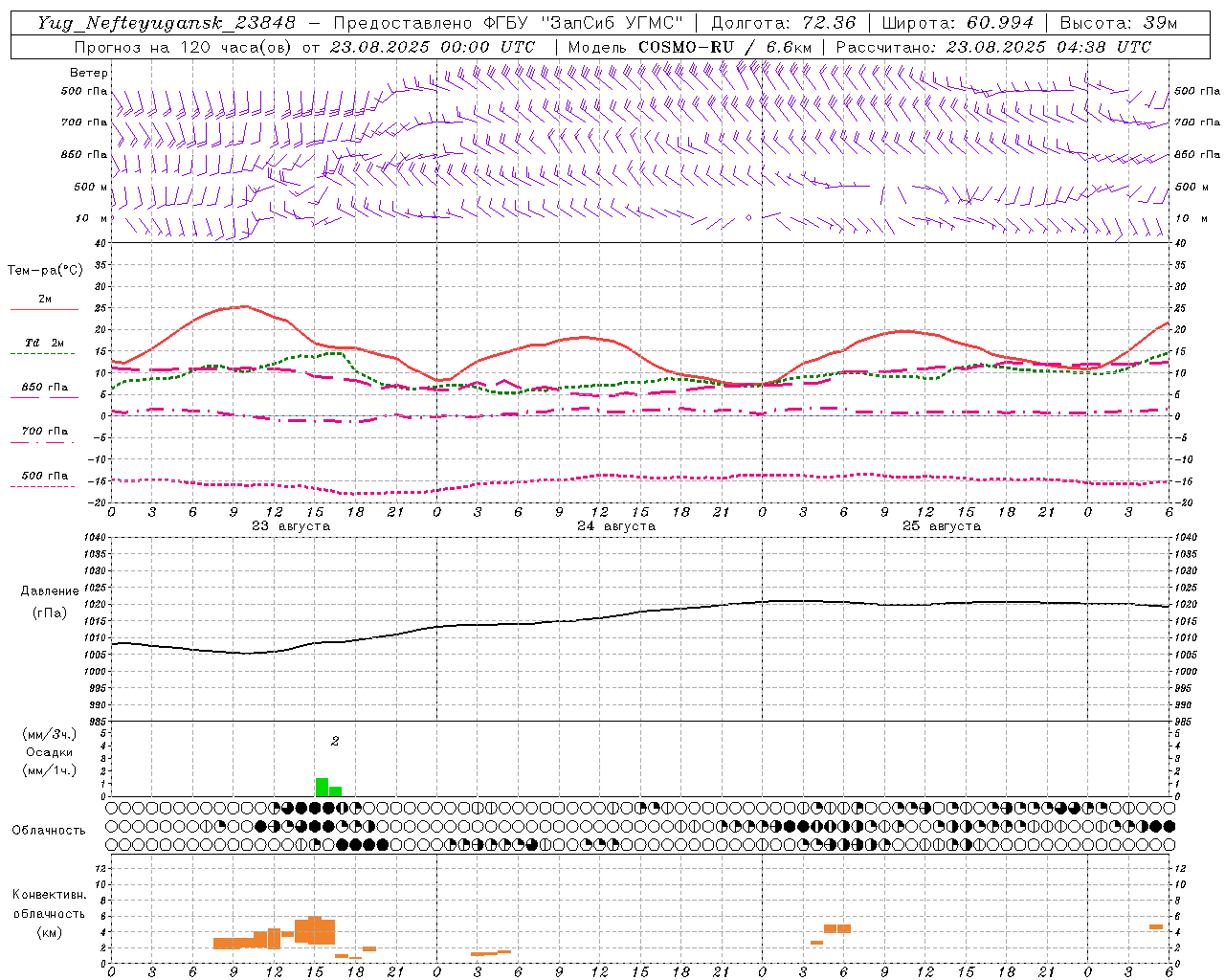The width and height of the screenshot is (1225, 980).
Task: Click the Осадки panel label
Action: coord(49,752)
